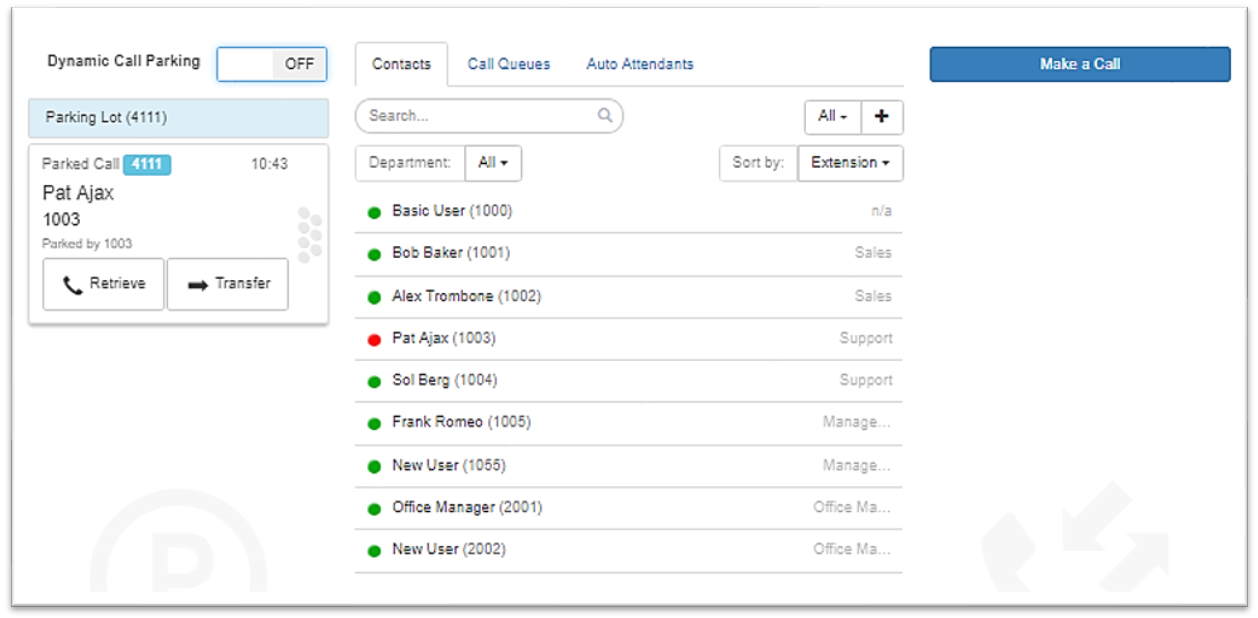Screen dimensions: 1258x618
Task: Click the Pat Ajax name on parked call card
Action: click(78, 193)
